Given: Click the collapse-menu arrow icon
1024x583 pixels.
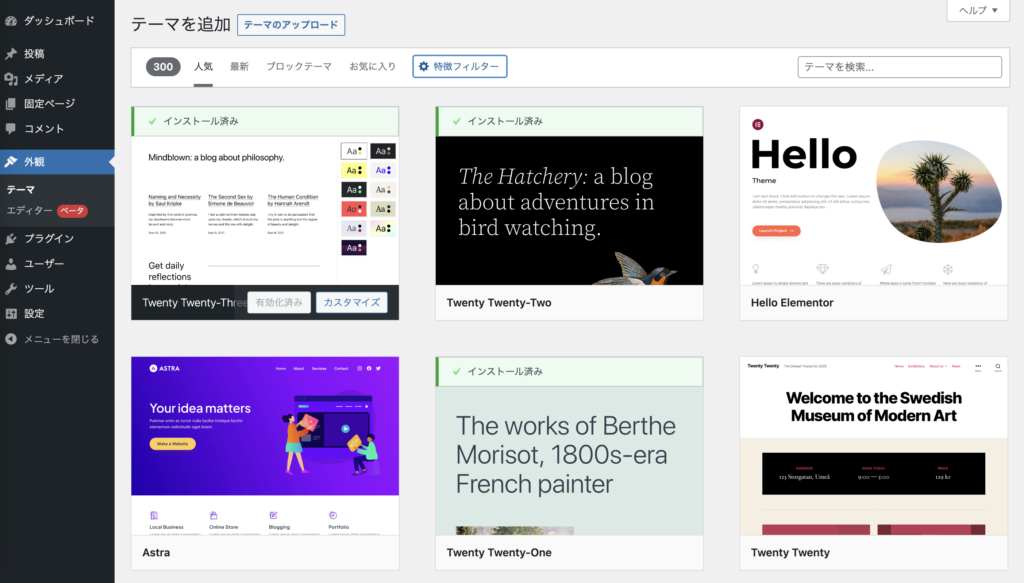Looking at the screenshot, I should [10, 339].
